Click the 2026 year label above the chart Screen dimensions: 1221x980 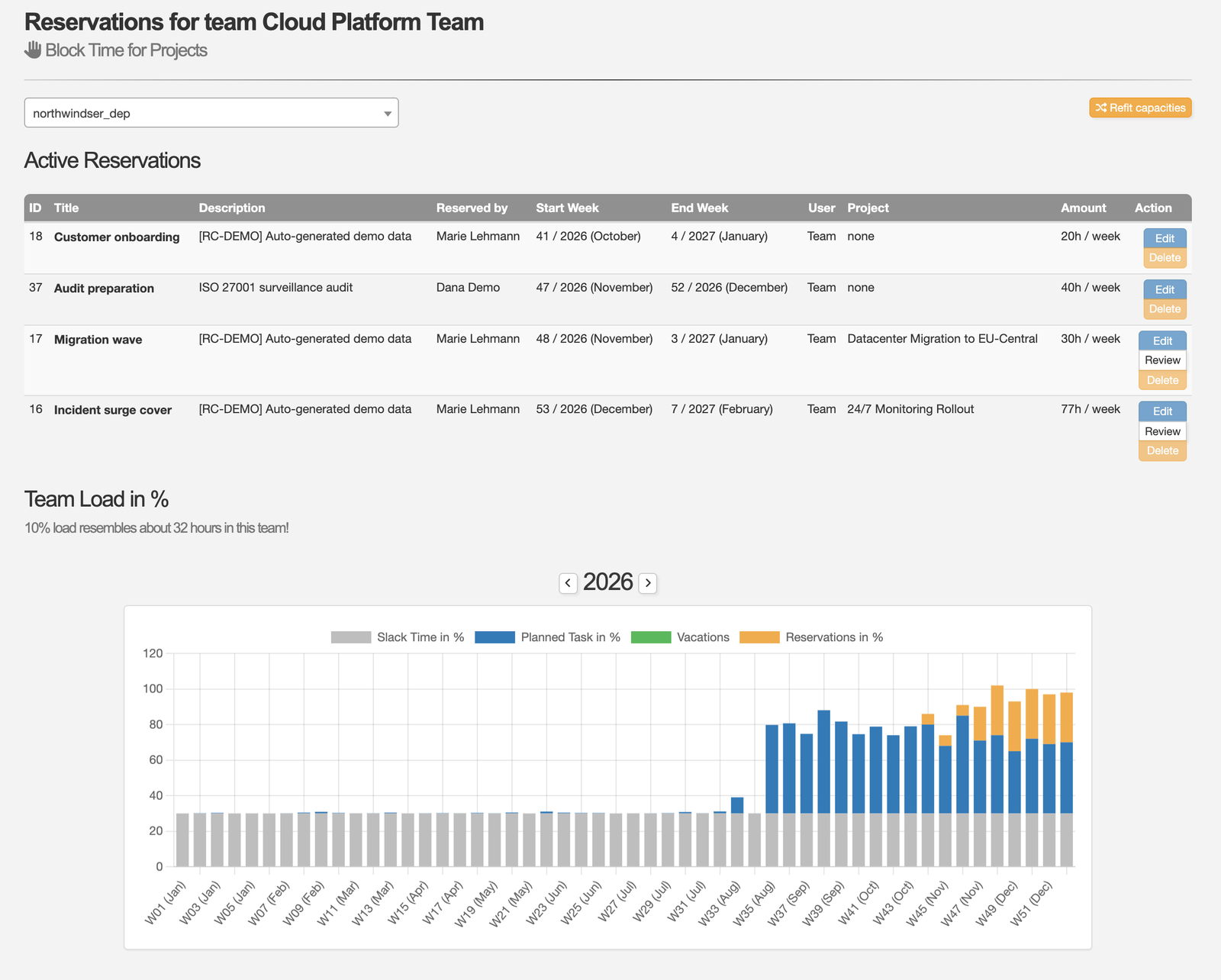tap(607, 582)
